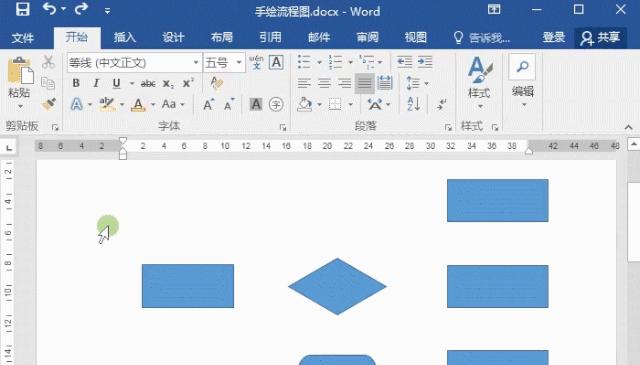Select the blue diamond decision shape
This screenshot has height=365, width=640.
pyautogui.click(x=337, y=286)
